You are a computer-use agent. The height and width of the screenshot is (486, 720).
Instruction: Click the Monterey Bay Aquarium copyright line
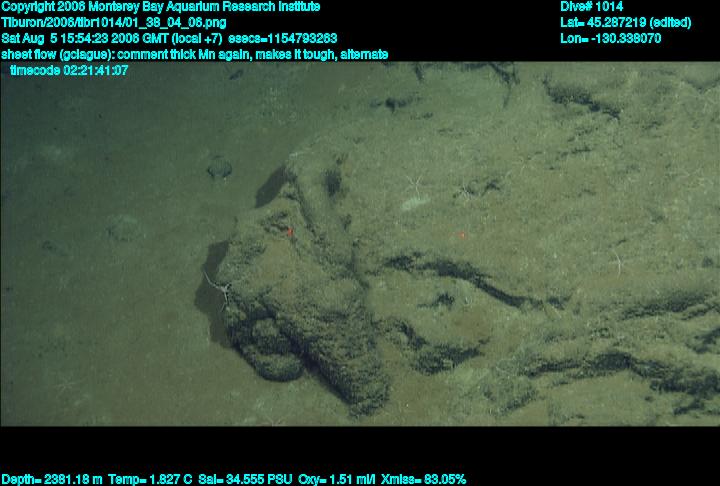(x=160, y=6)
